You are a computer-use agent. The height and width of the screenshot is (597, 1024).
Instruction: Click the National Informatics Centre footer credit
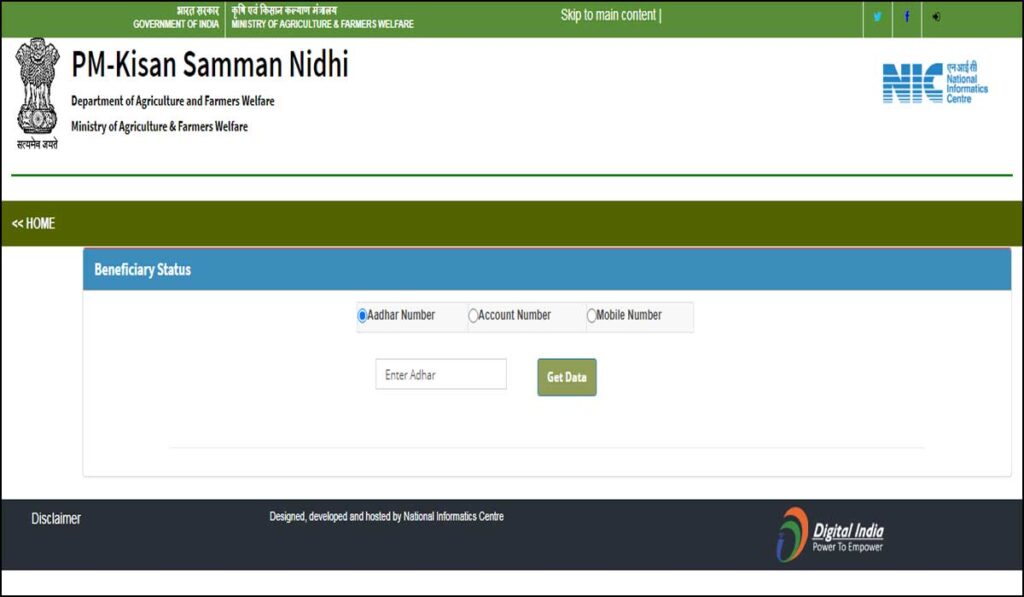386,516
